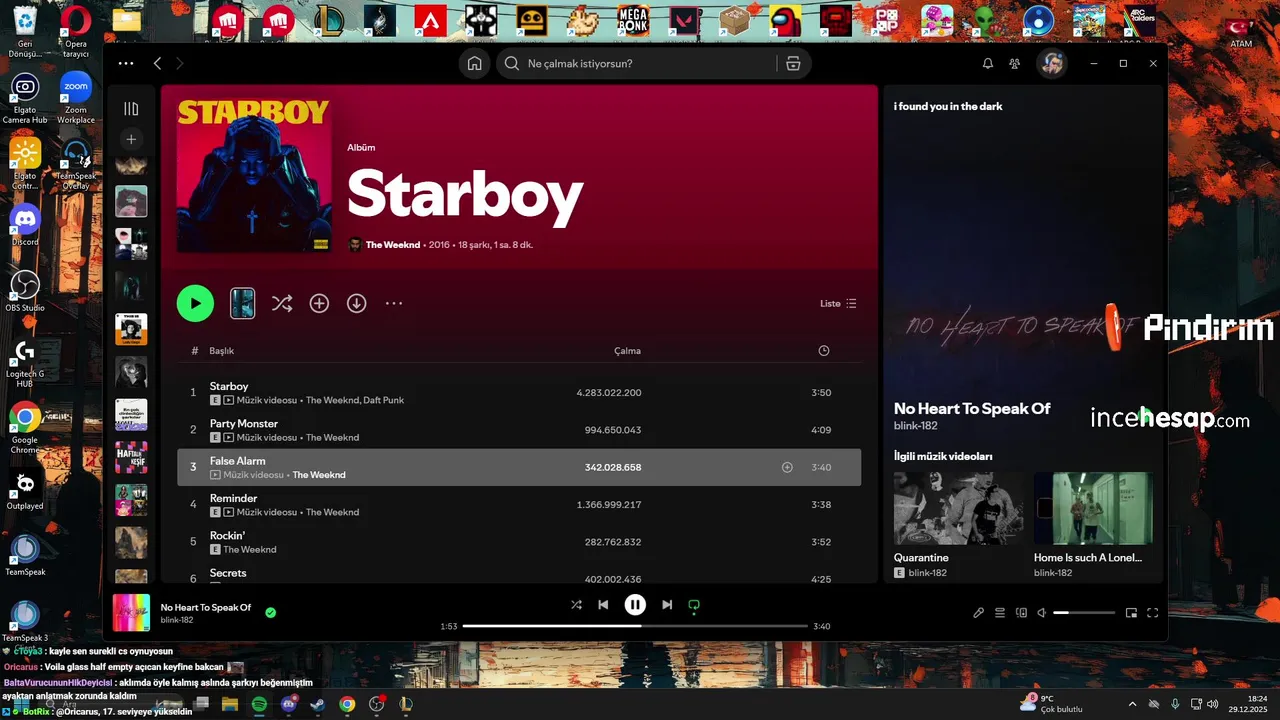The height and width of the screenshot is (720, 1280).
Task: Expand the system tray hidden icons chevron
Action: tap(1132, 704)
